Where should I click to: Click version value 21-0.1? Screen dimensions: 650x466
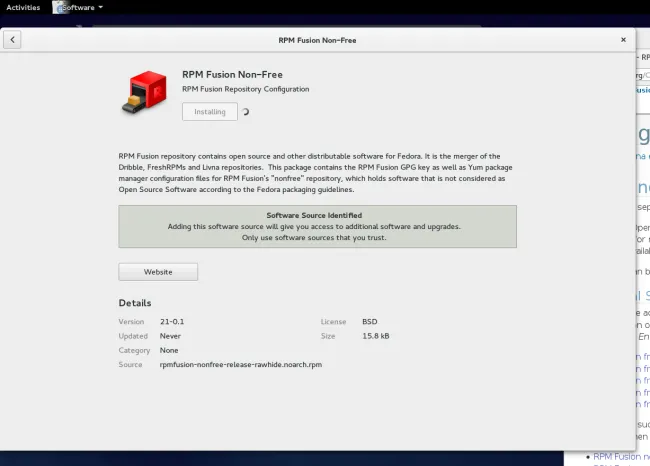click(x=172, y=322)
